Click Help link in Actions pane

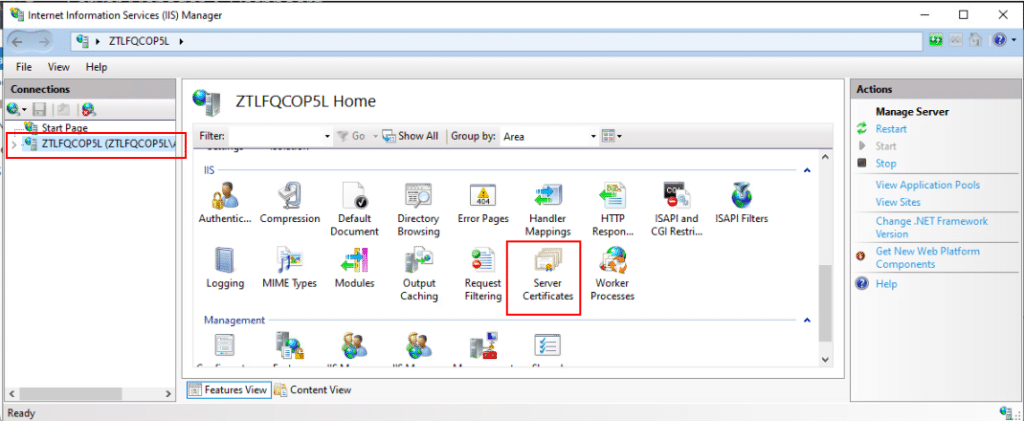point(886,284)
